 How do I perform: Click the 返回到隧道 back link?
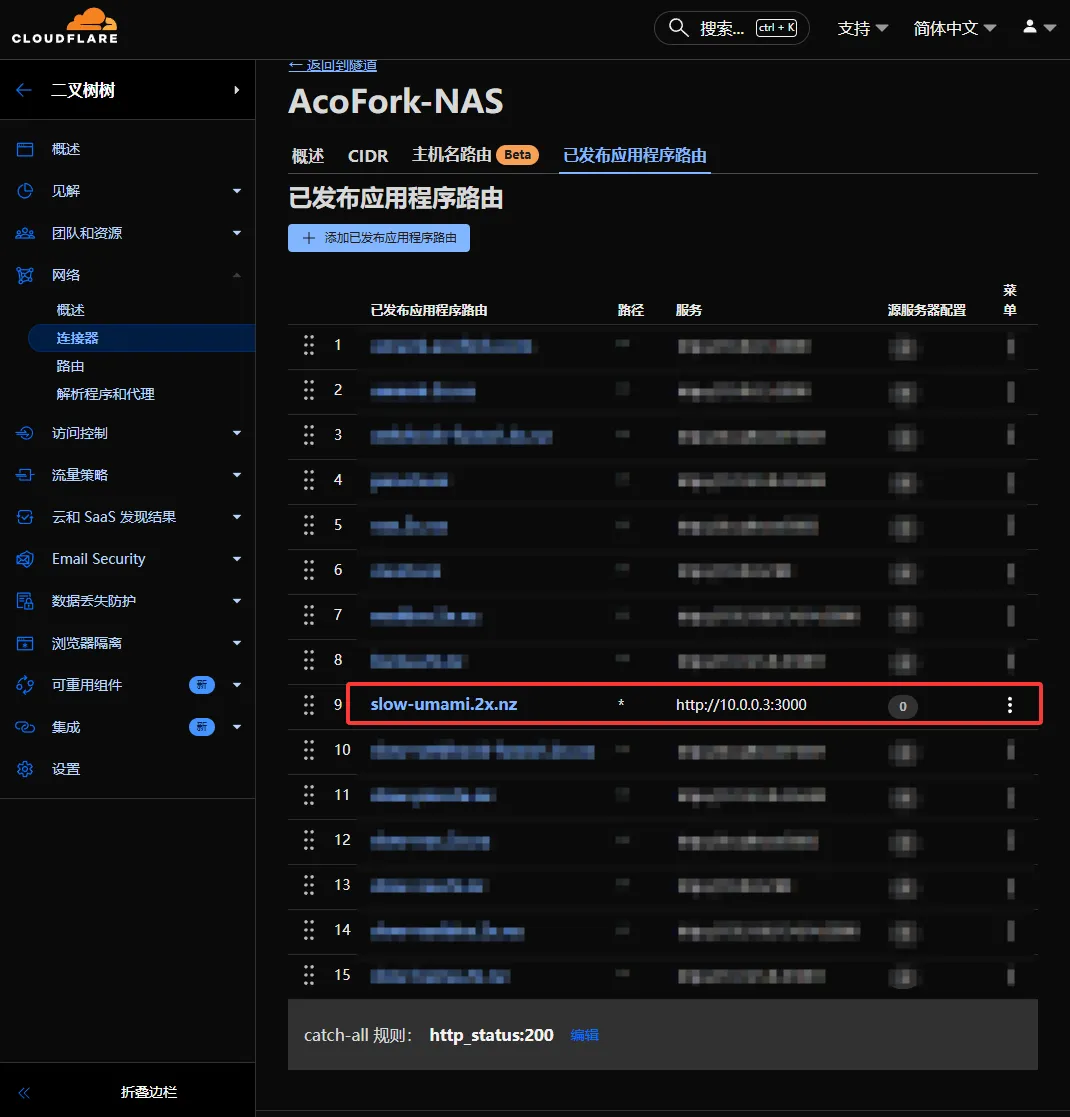point(333,65)
